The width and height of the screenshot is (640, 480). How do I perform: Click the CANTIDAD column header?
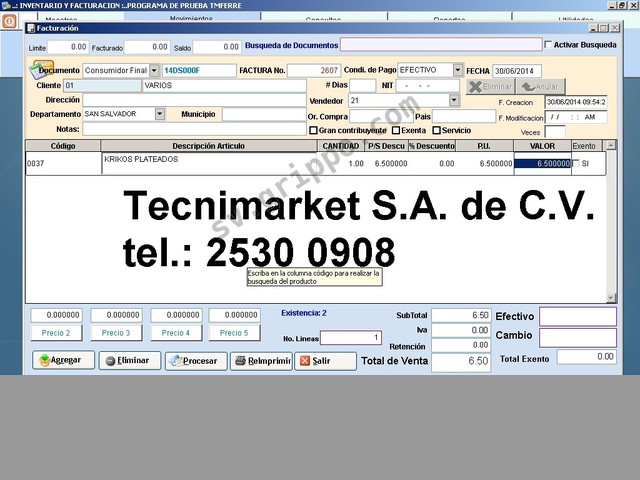point(341,146)
